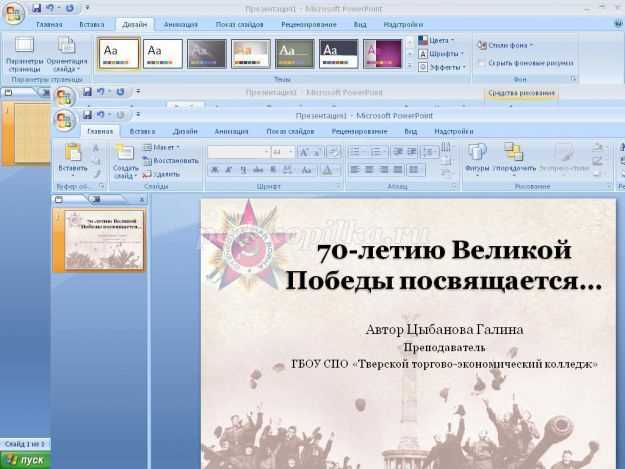Undo the last action in the front window
The width and height of the screenshot is (625, 469).
click(x=101, y=115)
